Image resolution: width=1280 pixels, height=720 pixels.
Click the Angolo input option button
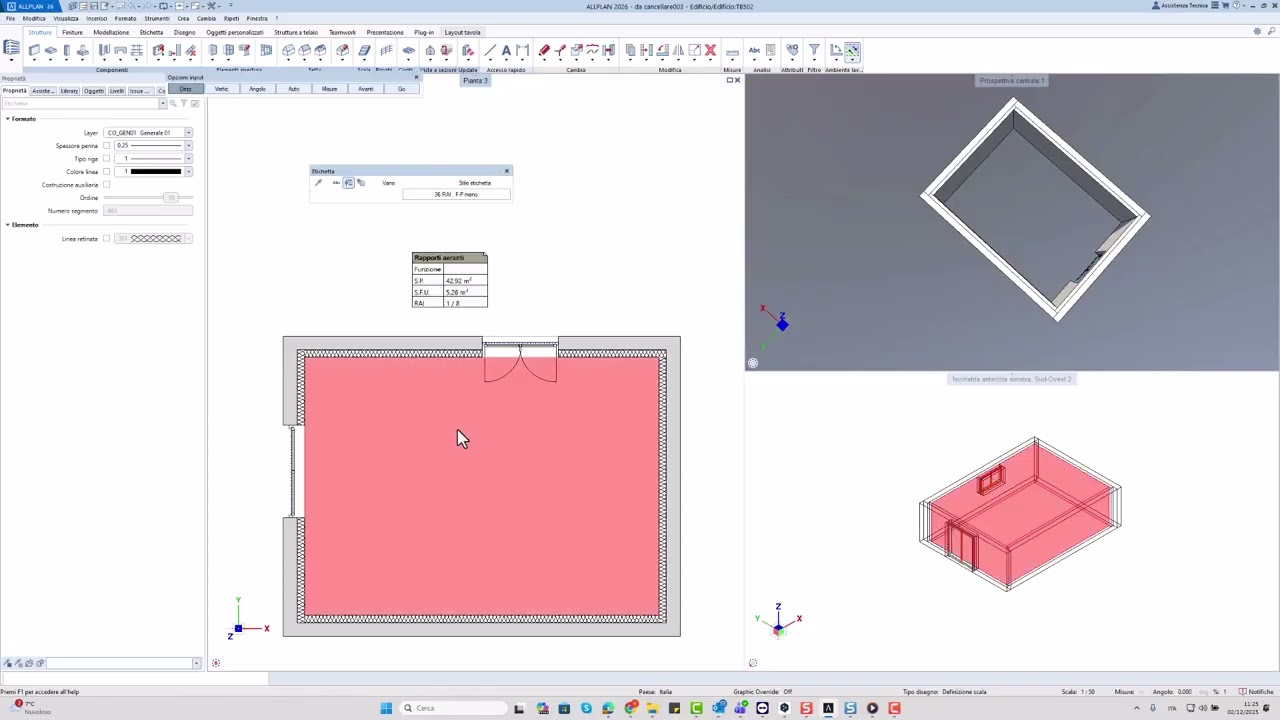[257, 89]
